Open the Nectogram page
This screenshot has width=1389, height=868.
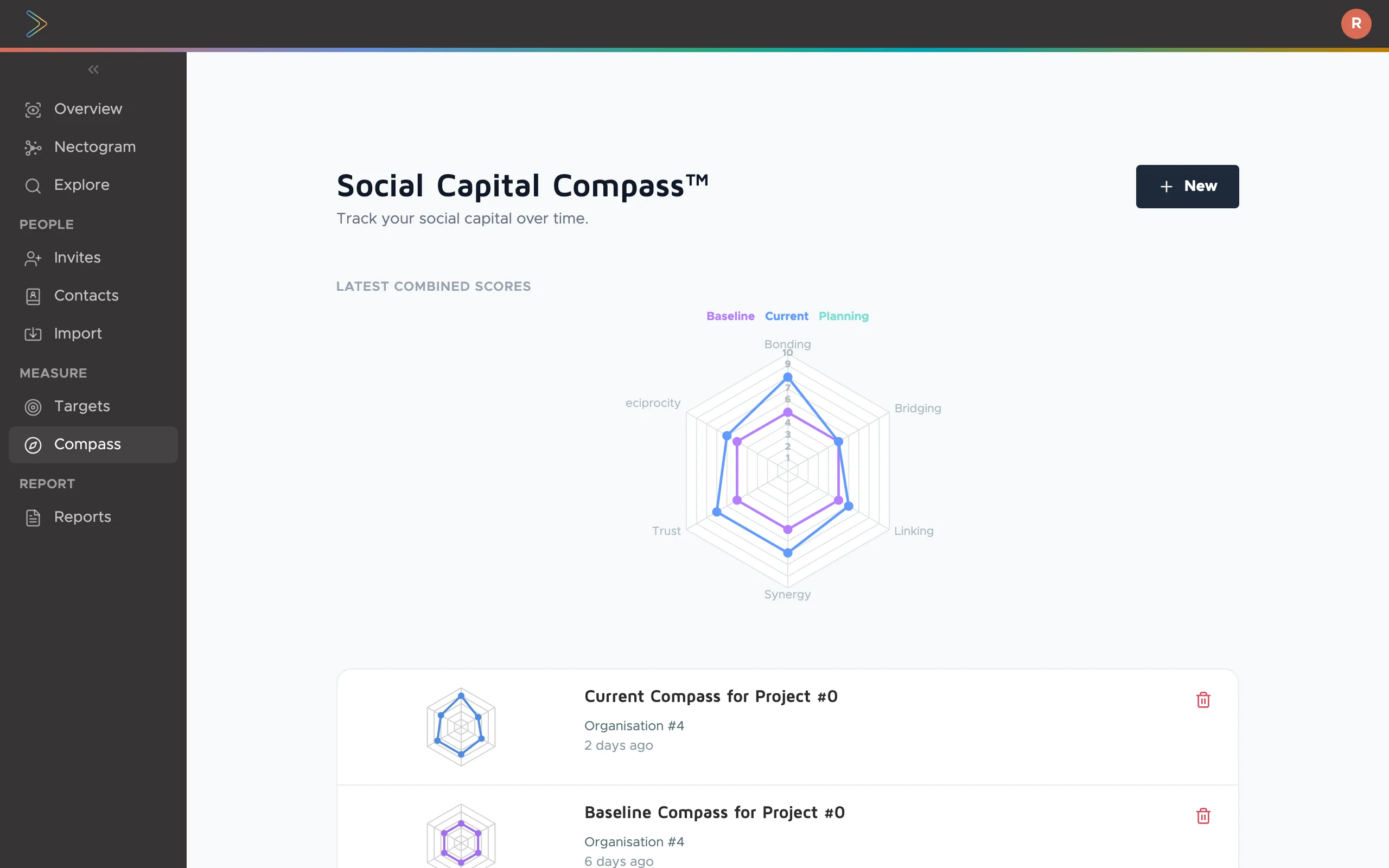tap(95, 147)
